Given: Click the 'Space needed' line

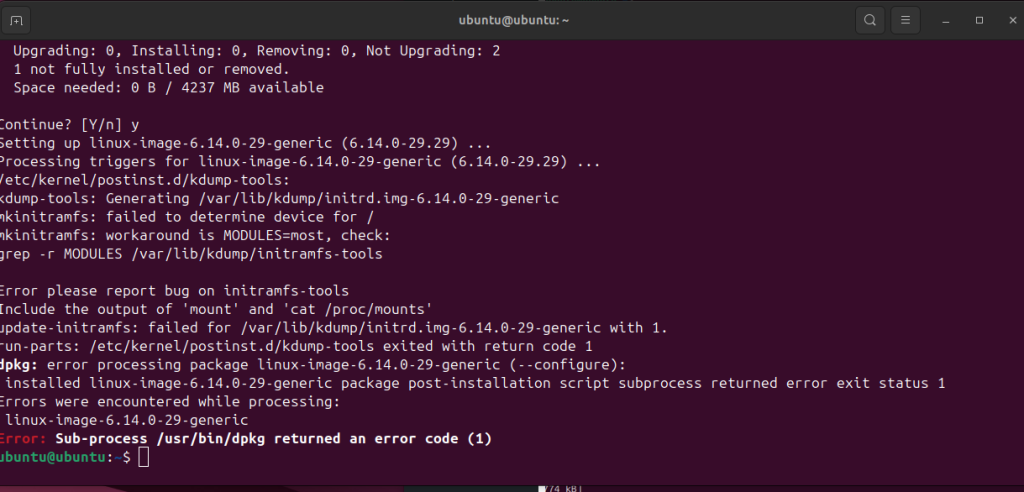Looking at the screenshot, I should pyautogui.click(x=168, y=87).
